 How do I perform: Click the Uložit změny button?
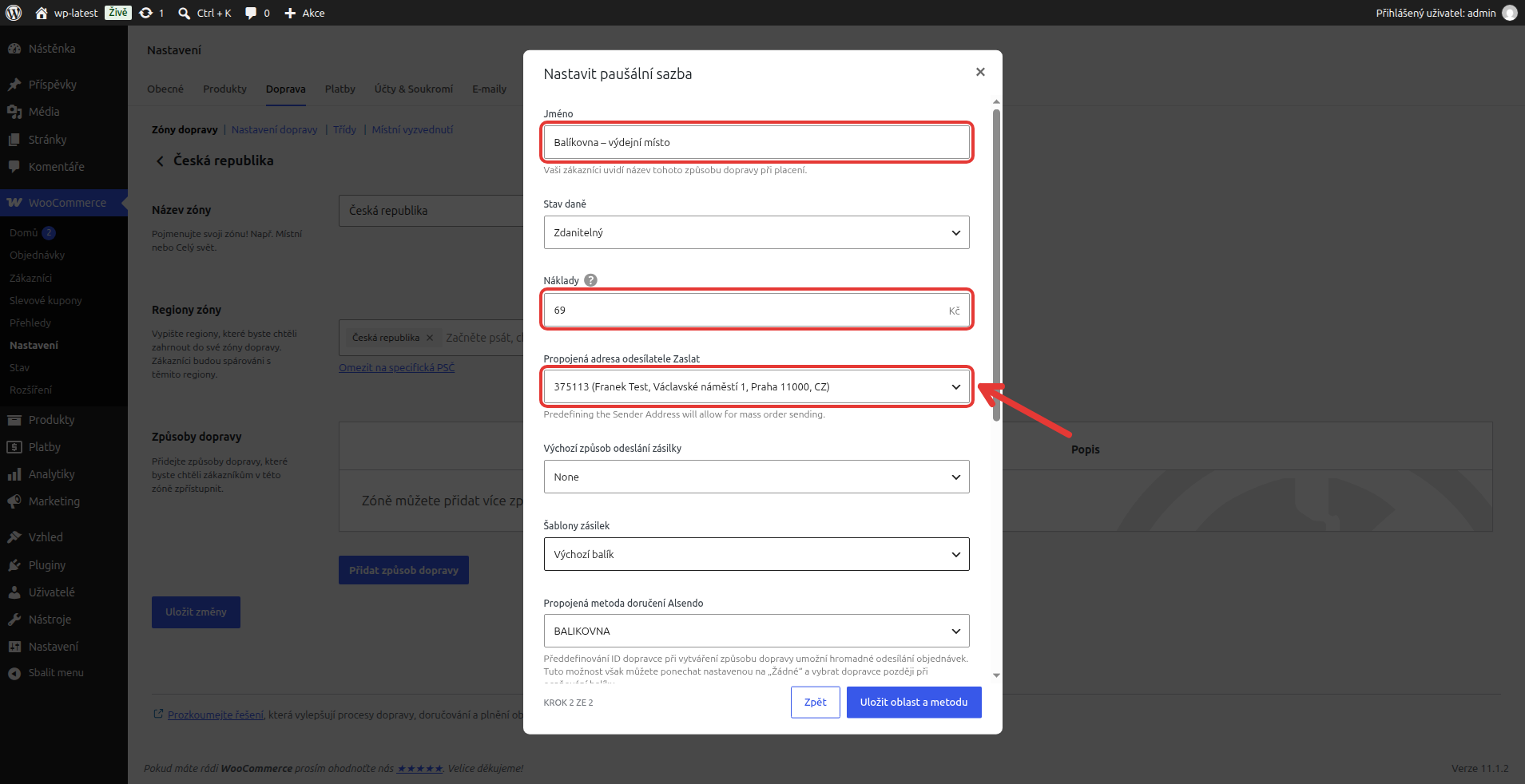coord(196,612)
